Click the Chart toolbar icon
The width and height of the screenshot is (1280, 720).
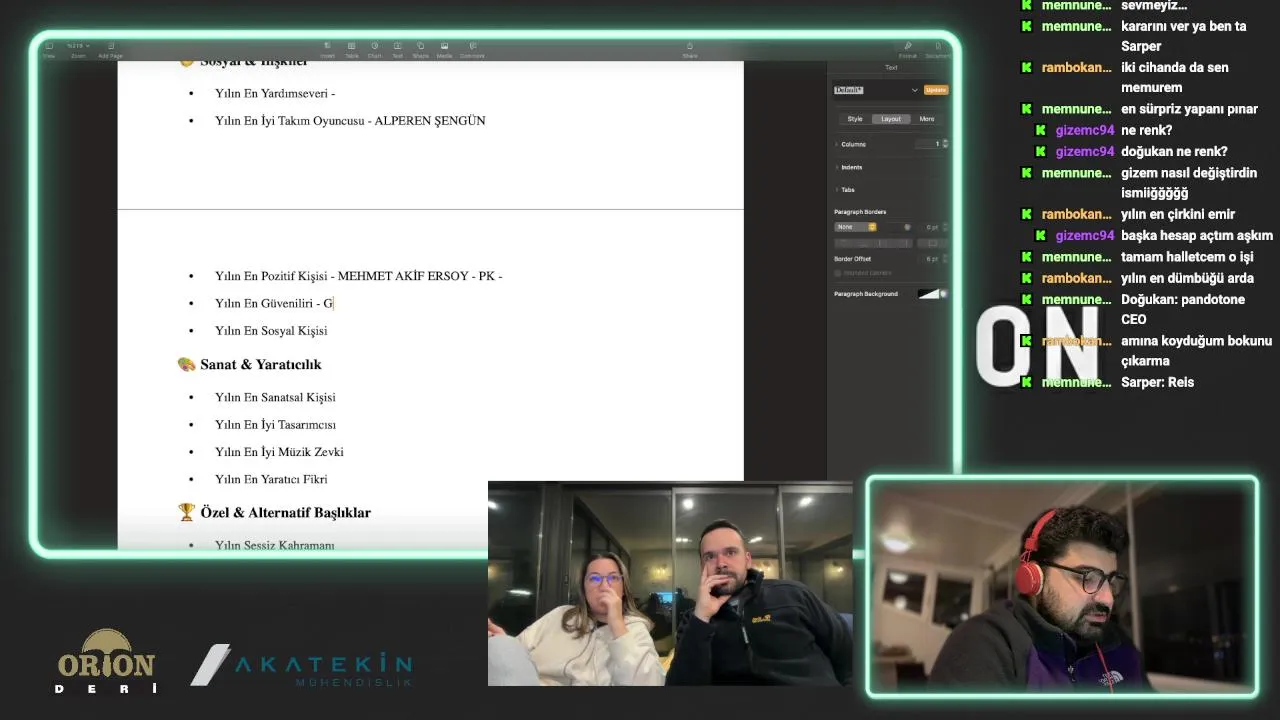click(x=374, y=50)
